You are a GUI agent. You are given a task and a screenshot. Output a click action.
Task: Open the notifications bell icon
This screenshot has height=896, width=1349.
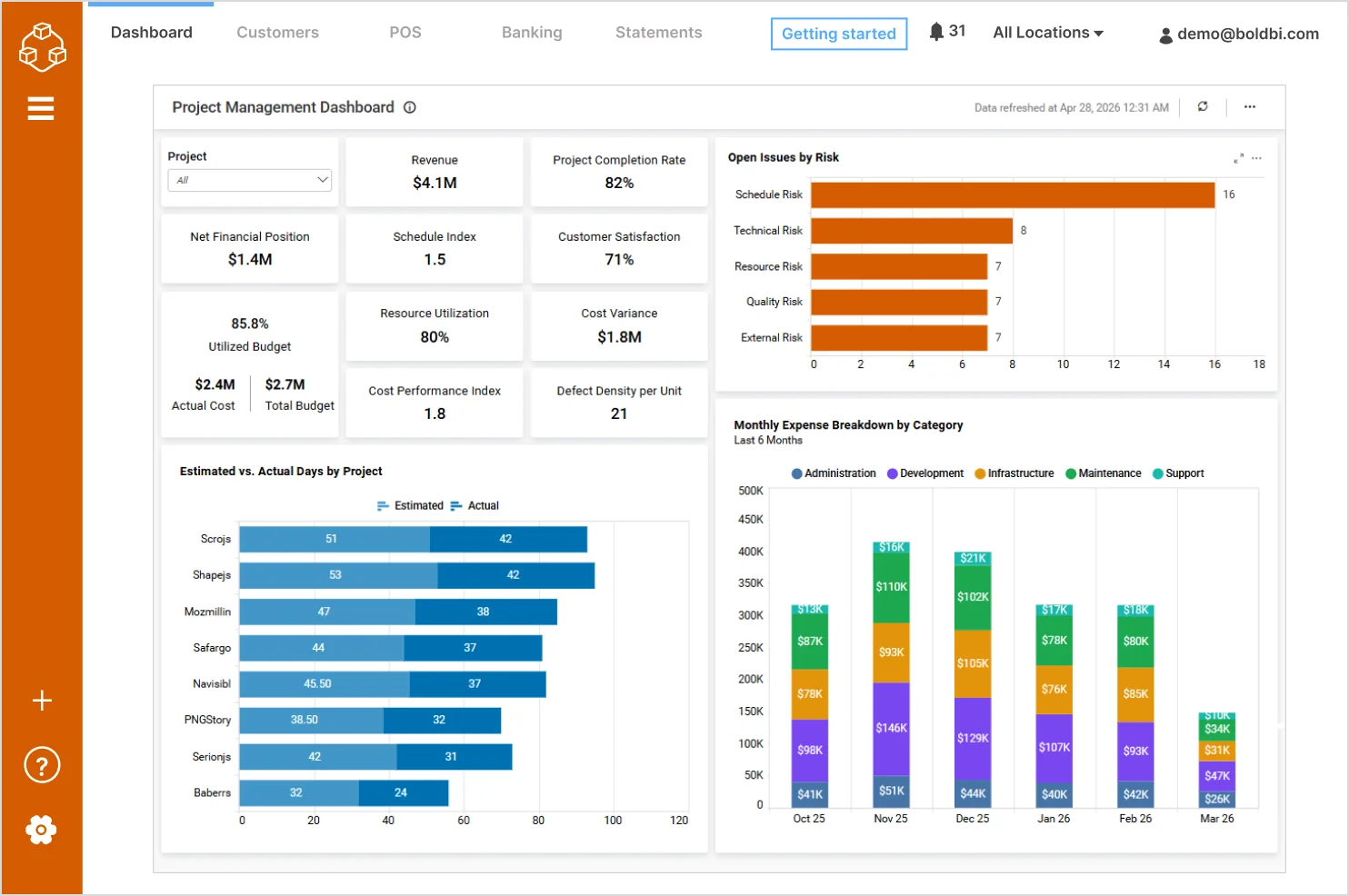click(x=936, y=32)
